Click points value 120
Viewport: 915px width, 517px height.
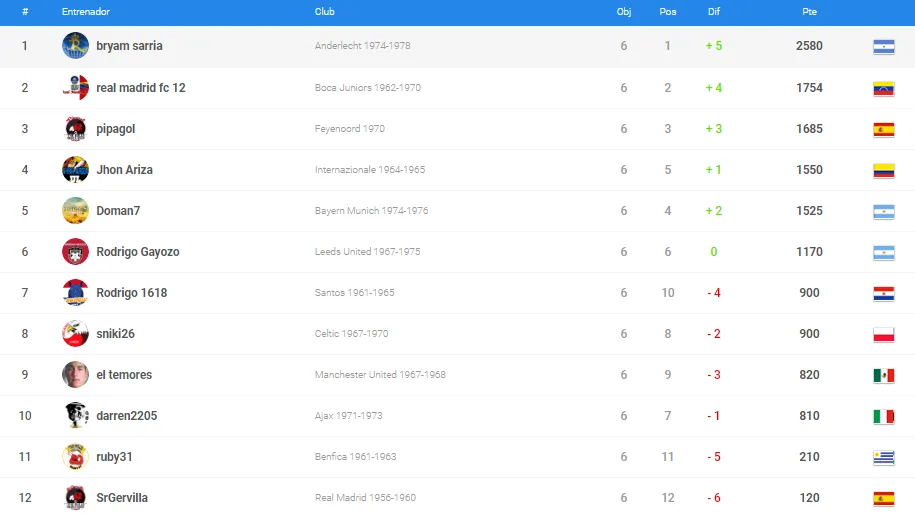pyautogui.click(x=809, y=498)
